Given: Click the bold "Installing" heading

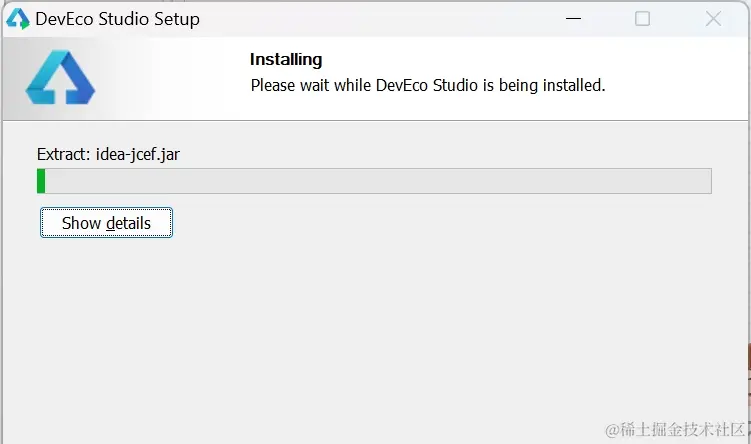Looking at the screenshot, I should point(286,60).
